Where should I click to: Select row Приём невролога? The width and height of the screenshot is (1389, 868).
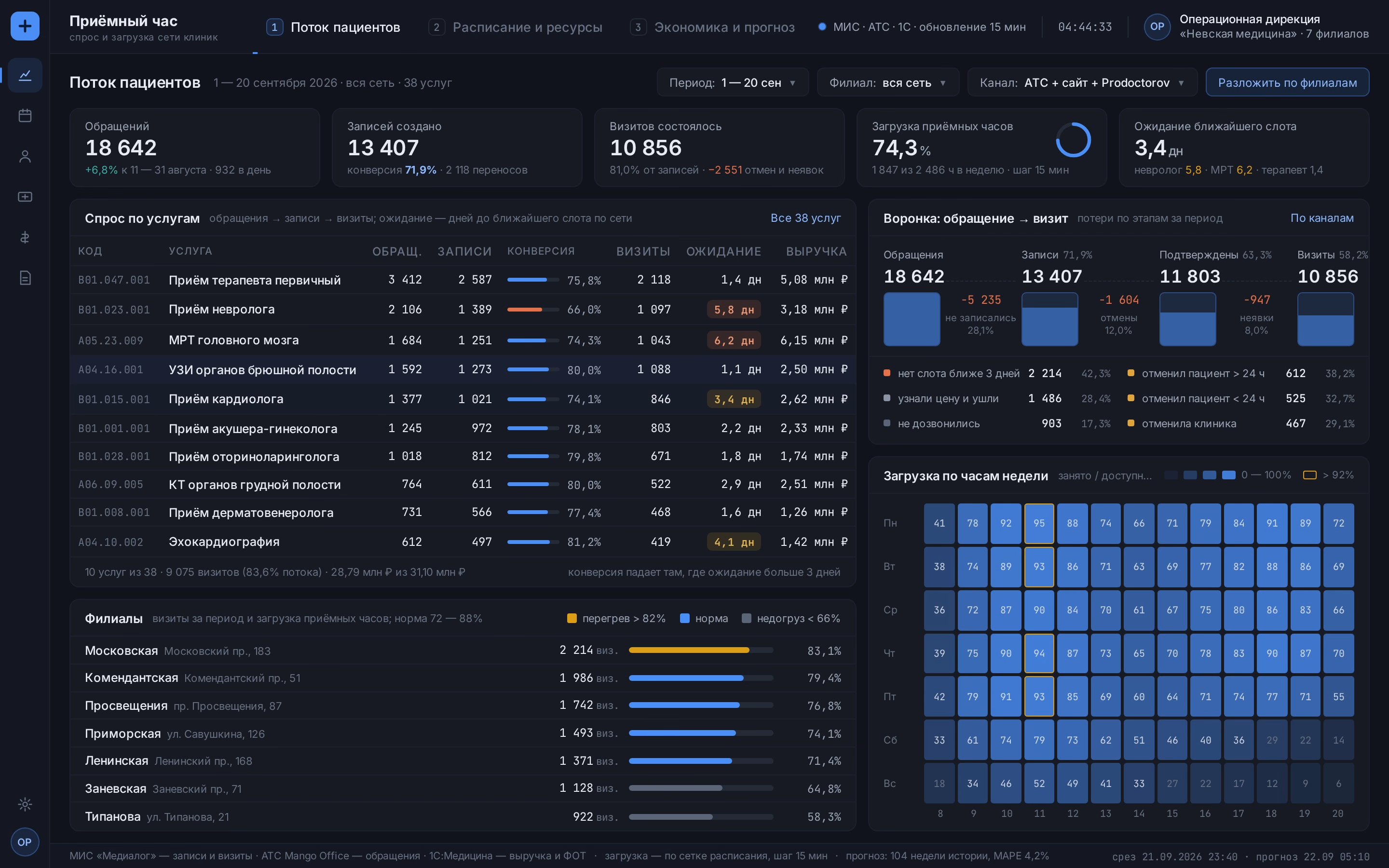pos(463,310)
